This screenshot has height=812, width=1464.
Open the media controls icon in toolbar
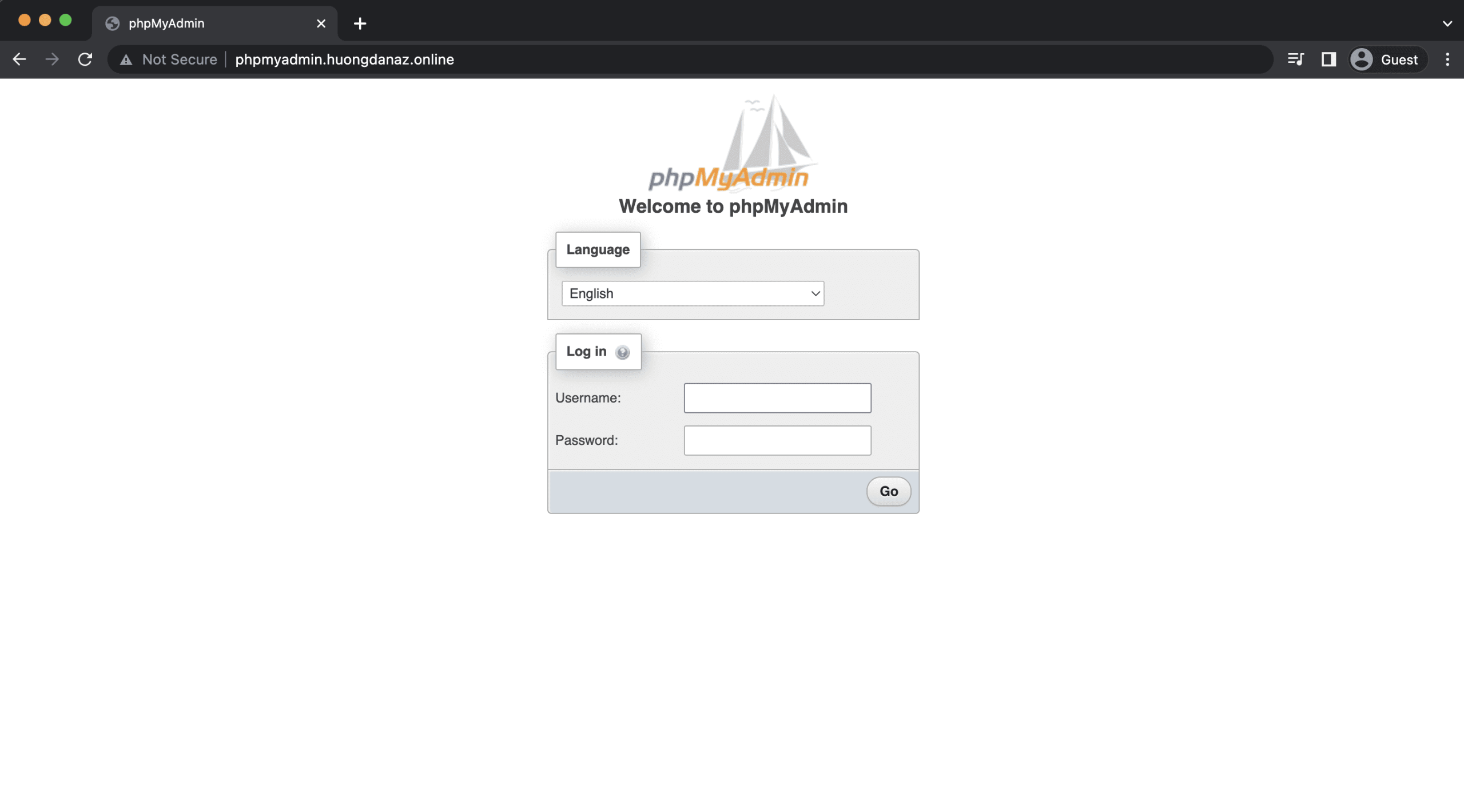pyautogui.click(x=1295, y=59)
